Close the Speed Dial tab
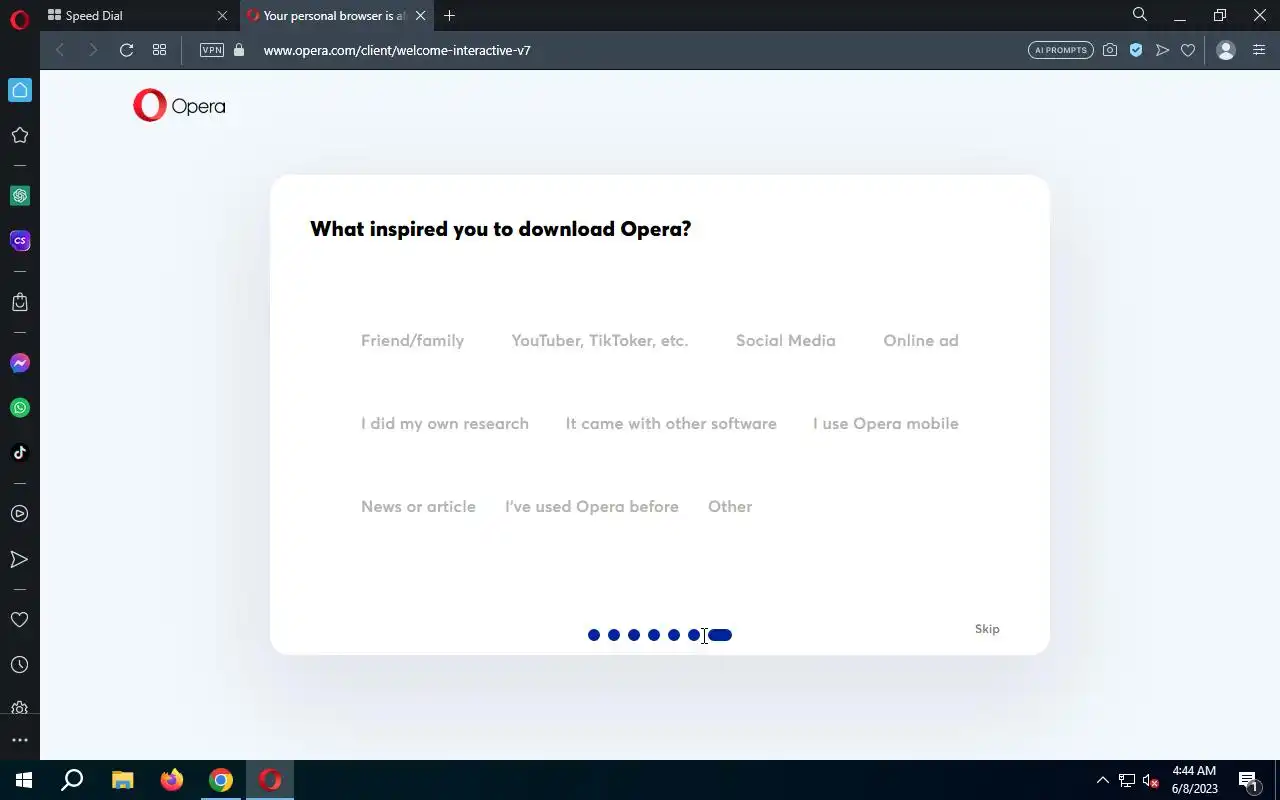The height and width of the screenshot is (800, 1280). [222, 16]
